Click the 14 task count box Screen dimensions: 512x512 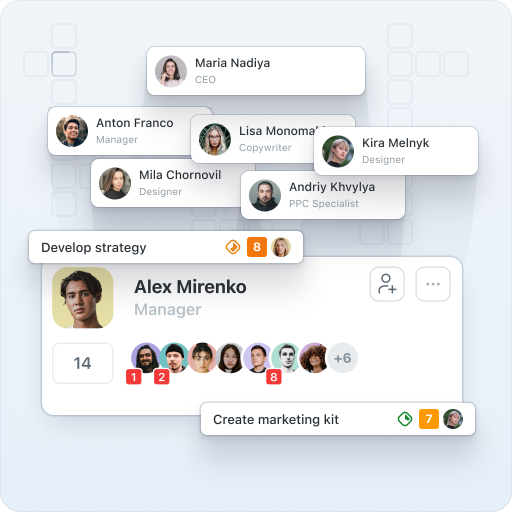point(83,363)
